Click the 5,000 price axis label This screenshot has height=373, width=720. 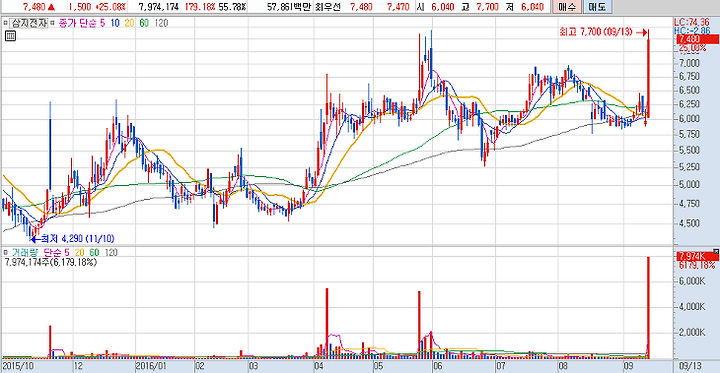(688, 184)
